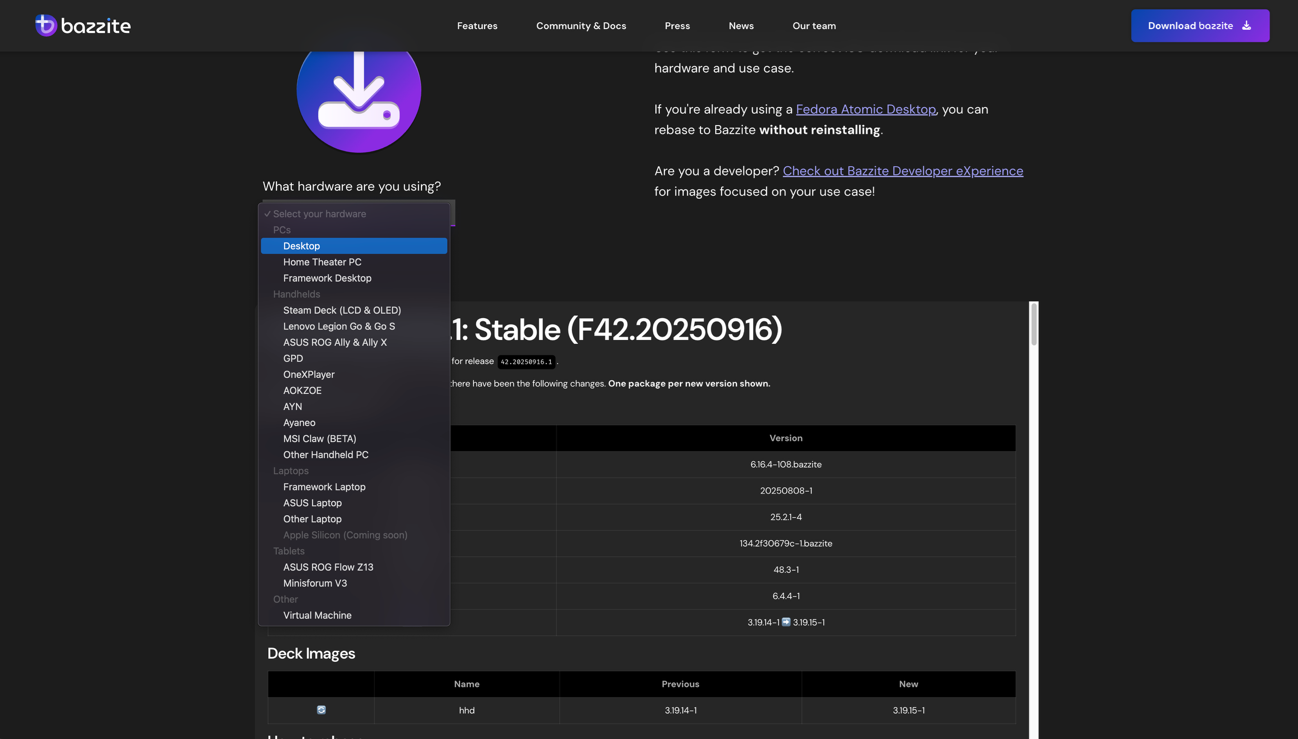Click the Download bazzite button
Image resolution: width=1298 pixels, height=739 pixels.
[1200, 26]
